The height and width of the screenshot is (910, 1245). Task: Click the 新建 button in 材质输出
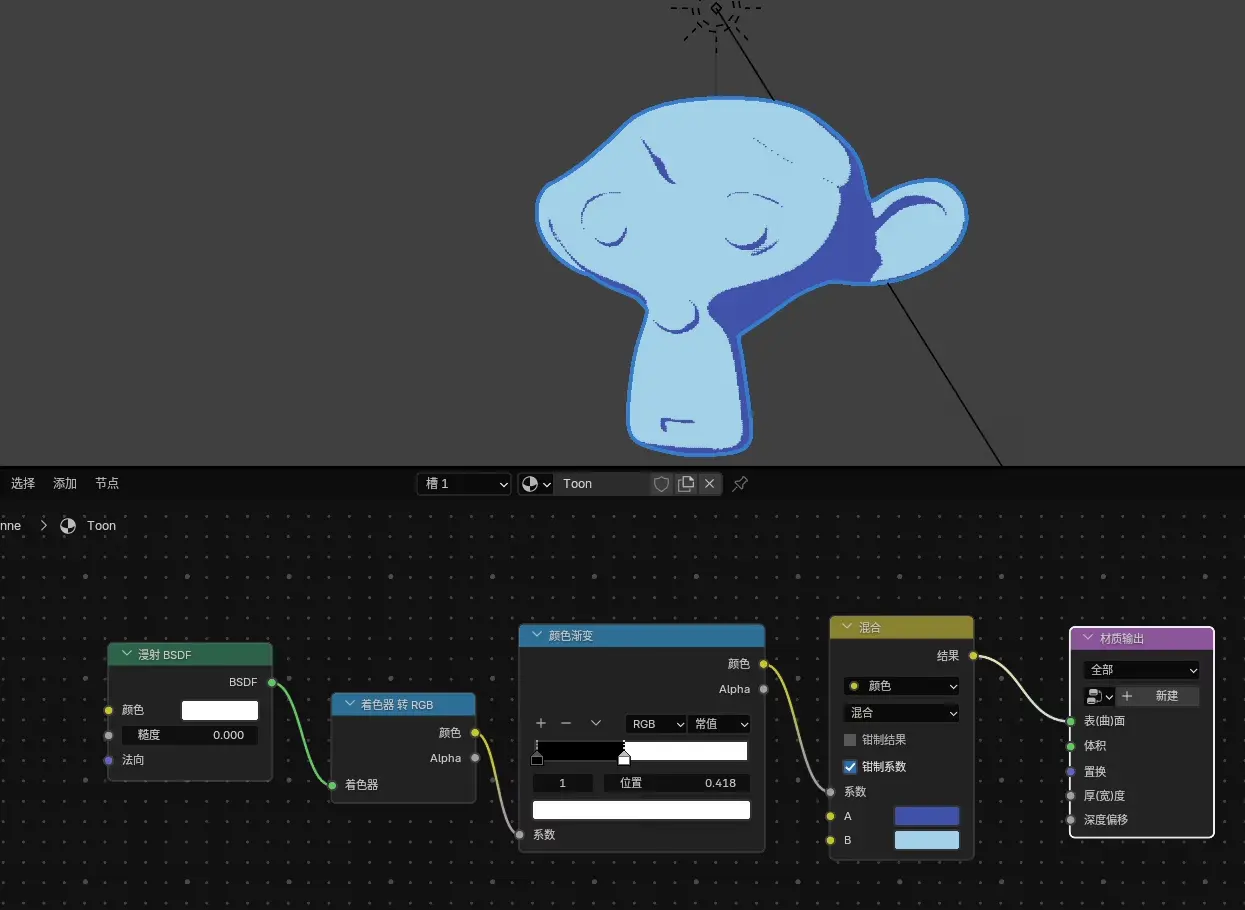1157,696
